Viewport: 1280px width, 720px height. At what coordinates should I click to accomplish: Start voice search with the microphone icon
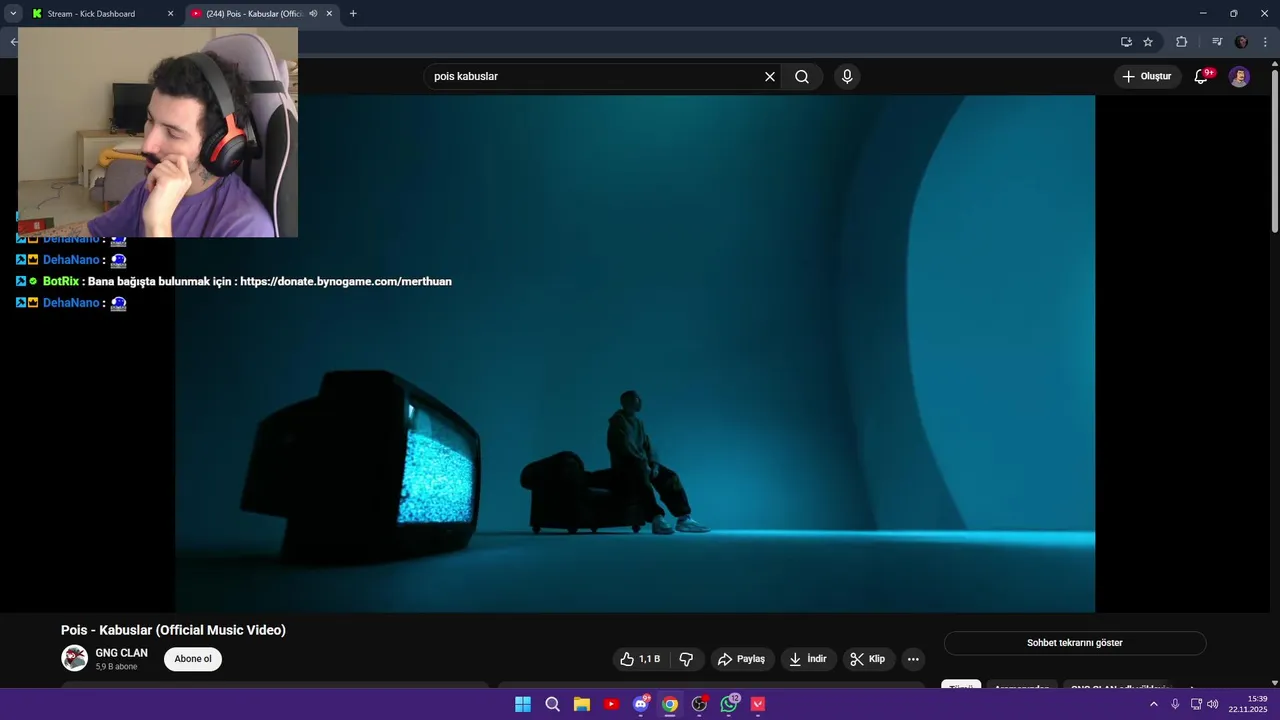tap(847, 77)
